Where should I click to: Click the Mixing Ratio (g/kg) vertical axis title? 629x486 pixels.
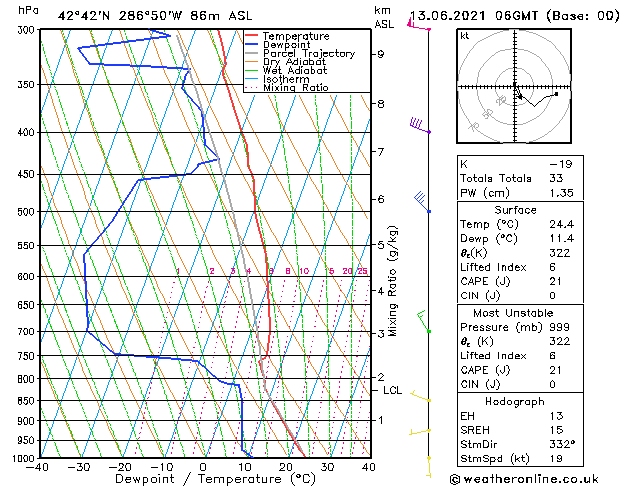(x=392, y=281)
